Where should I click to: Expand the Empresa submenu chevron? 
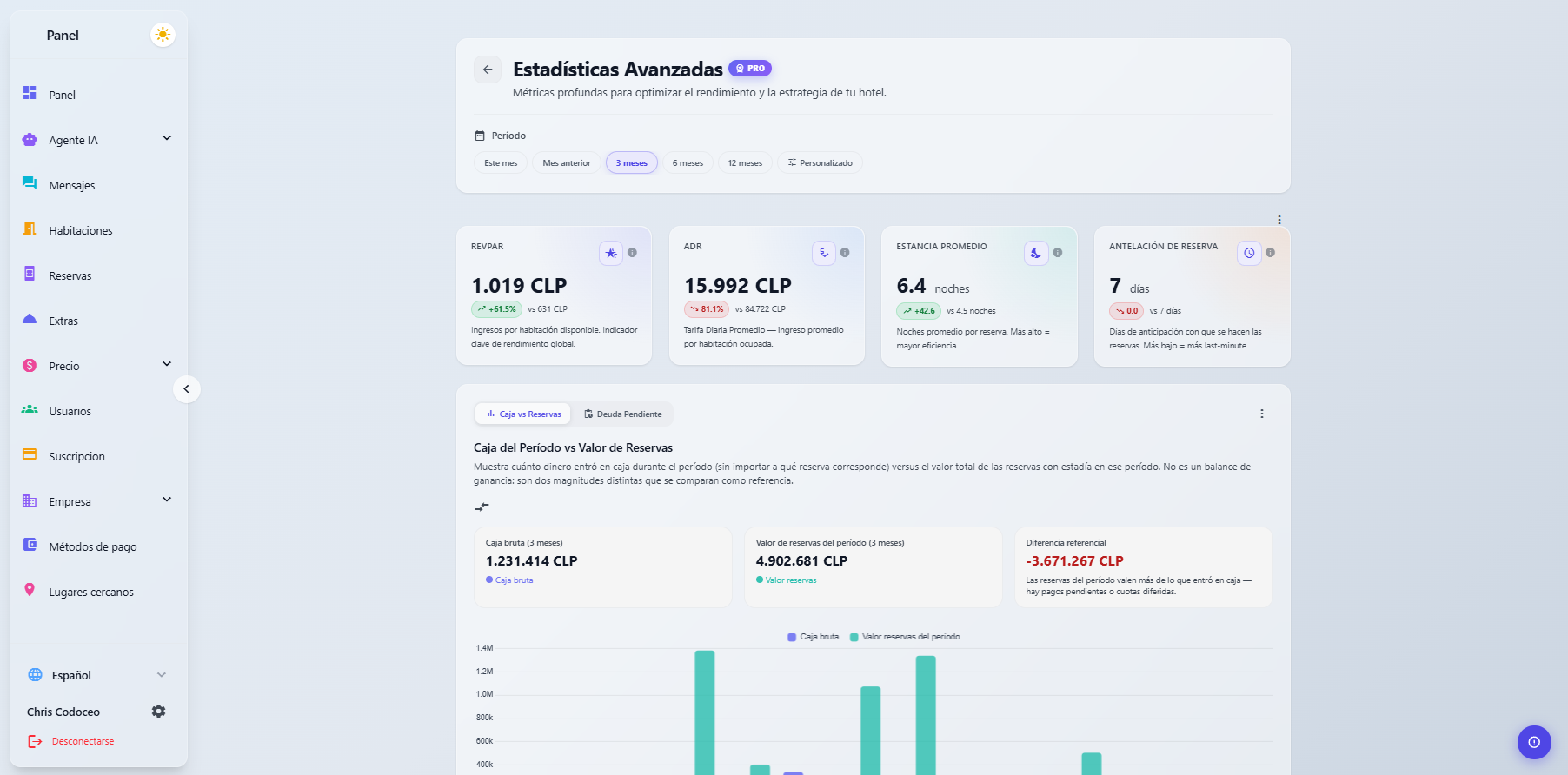point(167,500)
